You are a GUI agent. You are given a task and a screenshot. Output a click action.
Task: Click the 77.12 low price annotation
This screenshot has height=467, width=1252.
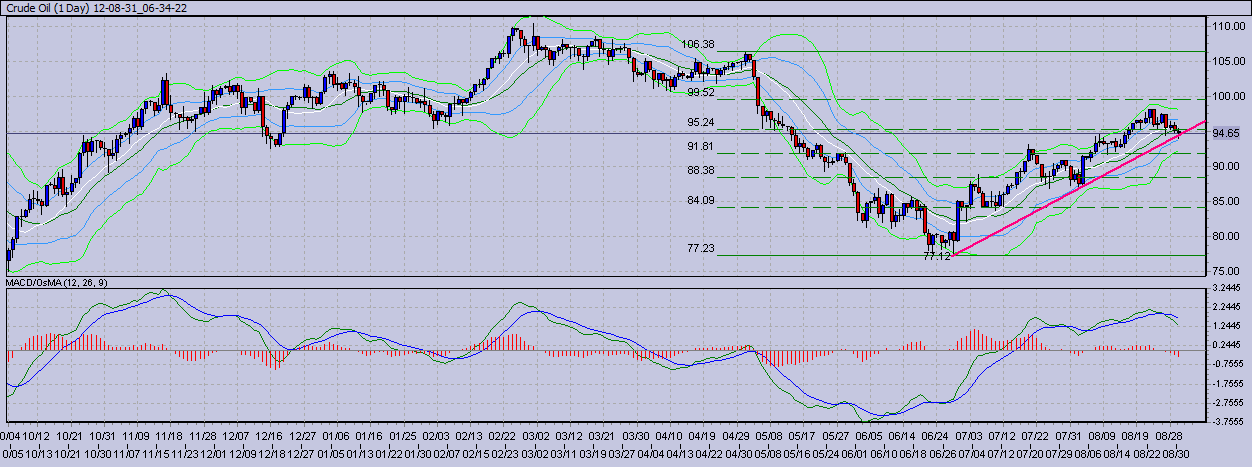tap(937, 257)
